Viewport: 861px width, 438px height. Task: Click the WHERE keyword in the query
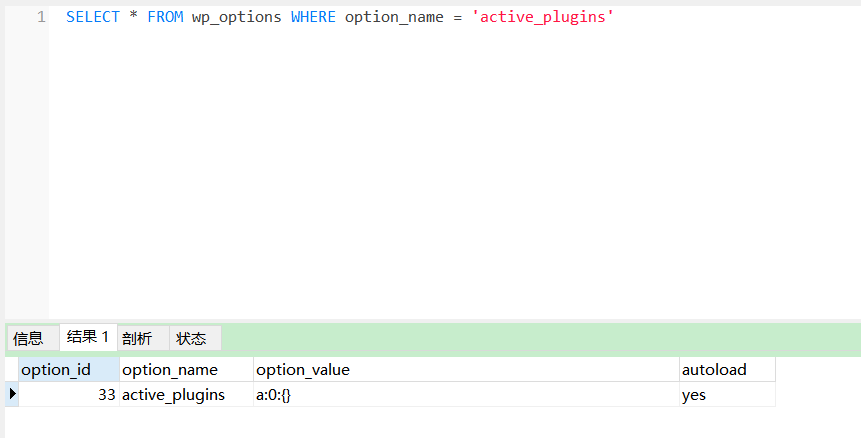[313, 17]
